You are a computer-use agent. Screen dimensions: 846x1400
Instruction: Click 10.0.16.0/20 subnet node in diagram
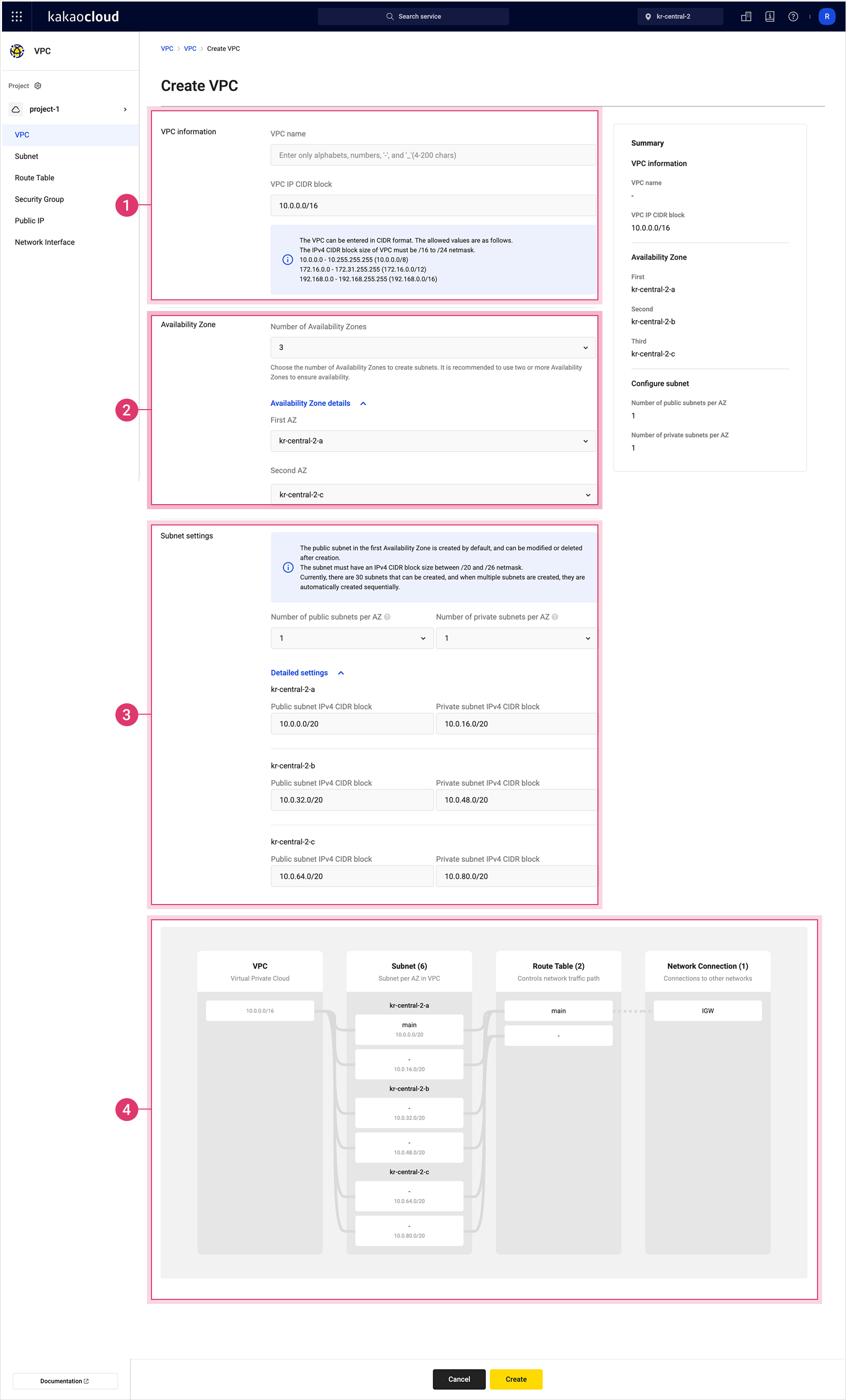point(409,1064)
